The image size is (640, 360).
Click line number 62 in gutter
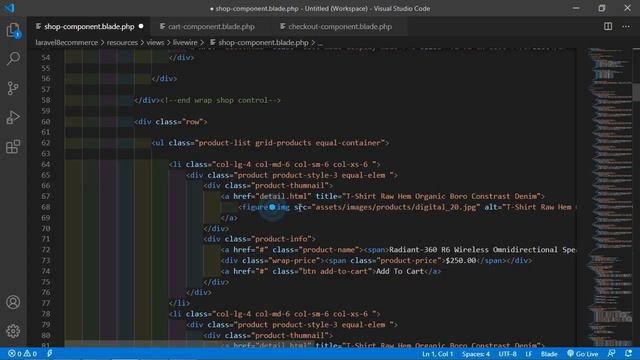click(45, 143)
